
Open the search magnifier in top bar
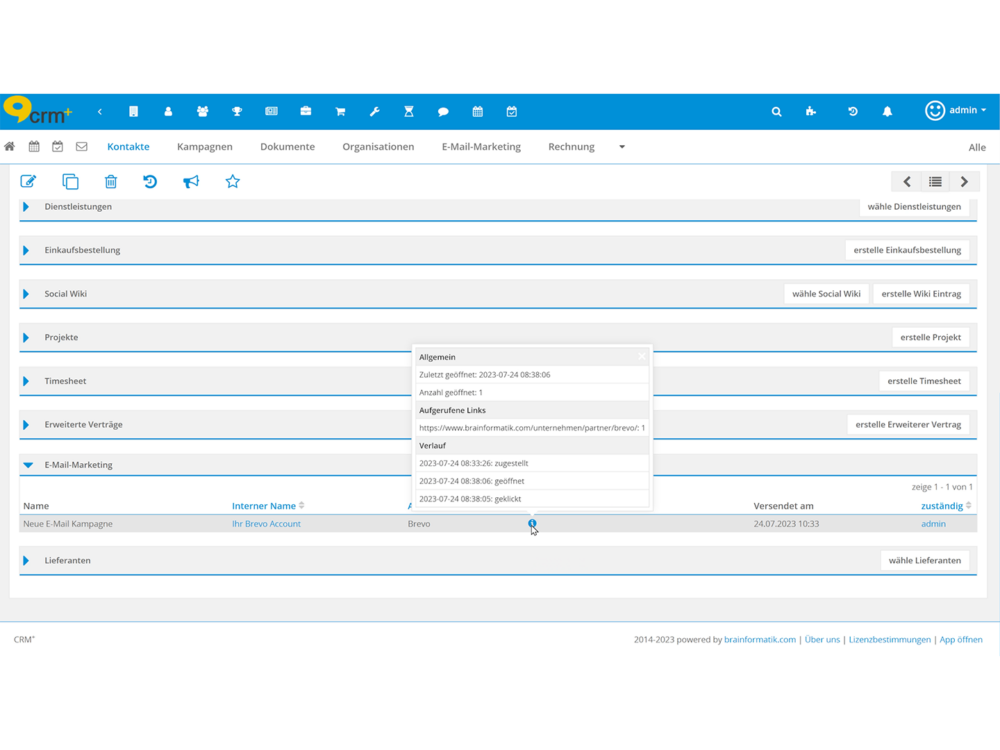point(776,112)
